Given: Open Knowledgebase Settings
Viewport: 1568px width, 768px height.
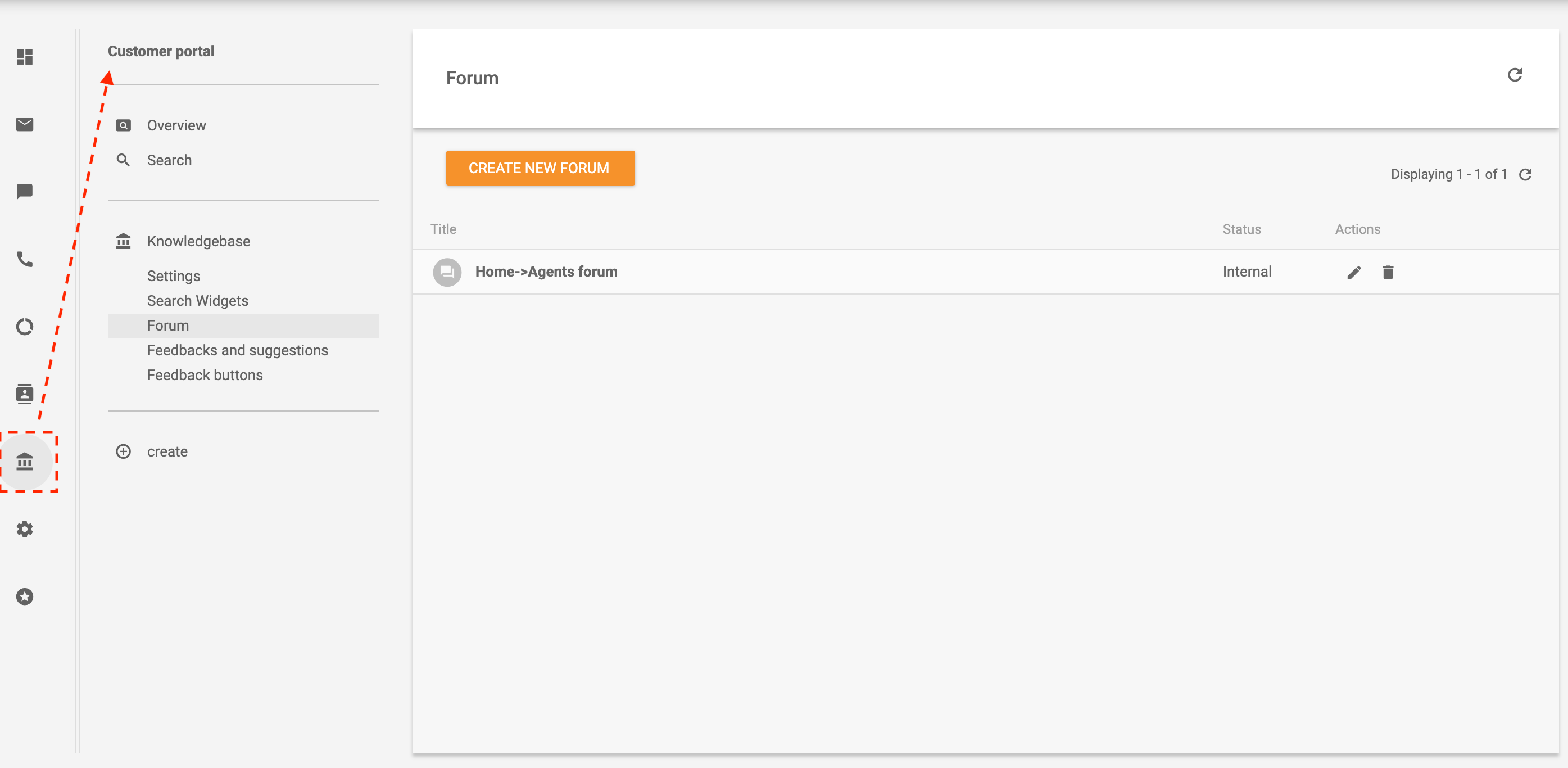Looking at the screenshot, I should click(x=174, y=275).
